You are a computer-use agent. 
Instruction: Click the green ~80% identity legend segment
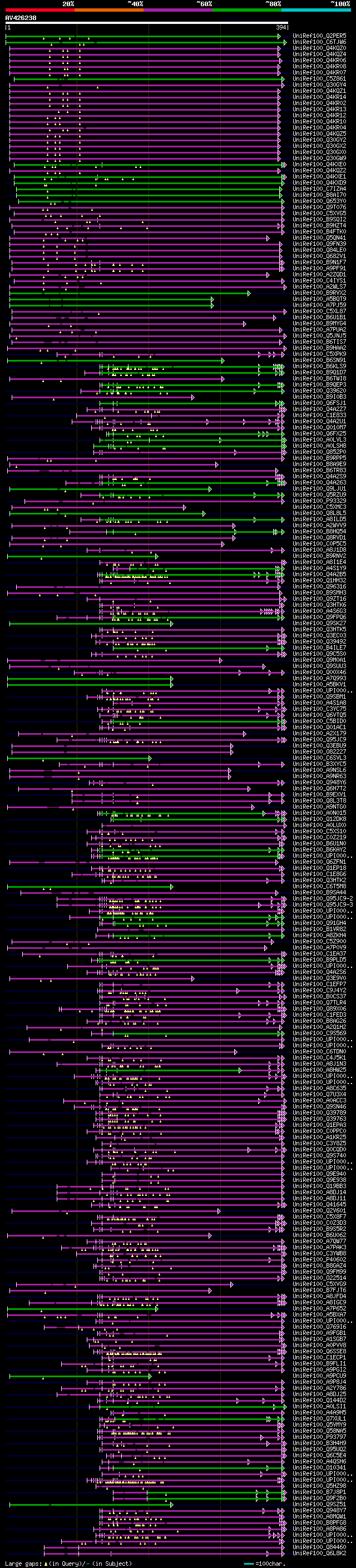[246, 10]
